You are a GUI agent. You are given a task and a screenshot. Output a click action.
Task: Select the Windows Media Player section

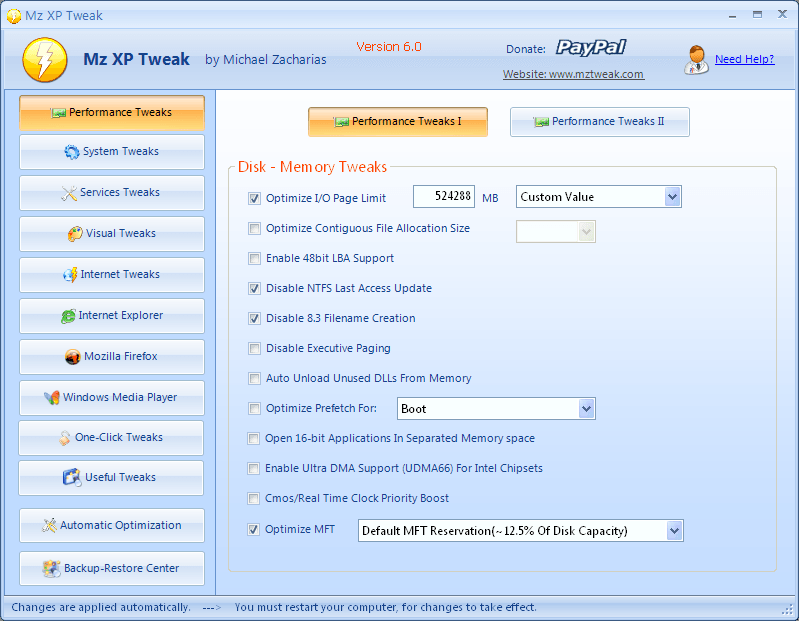[x=112, y=397]
